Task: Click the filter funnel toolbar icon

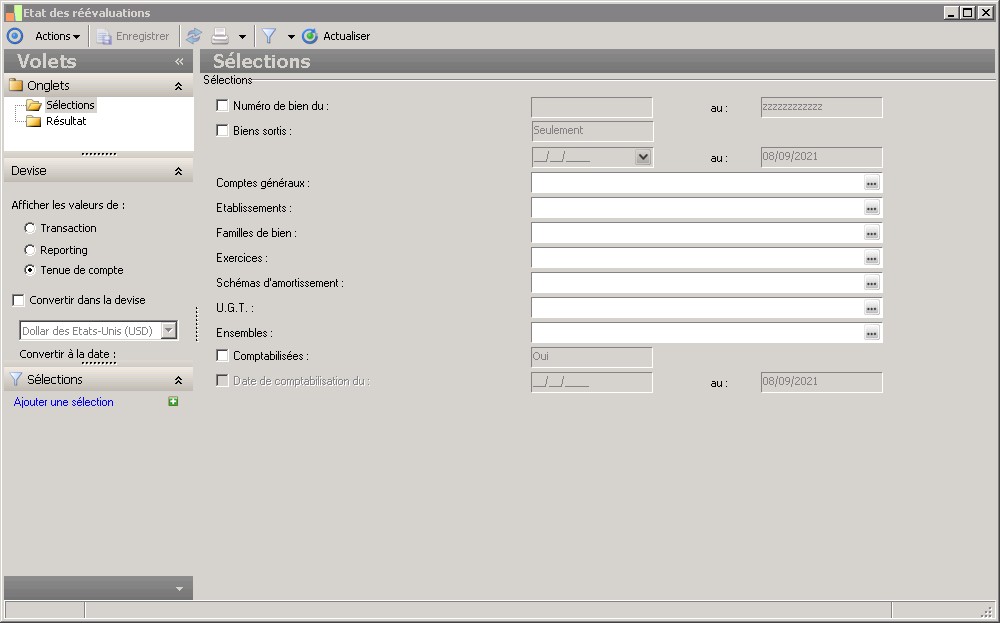Action: (269, 36)
